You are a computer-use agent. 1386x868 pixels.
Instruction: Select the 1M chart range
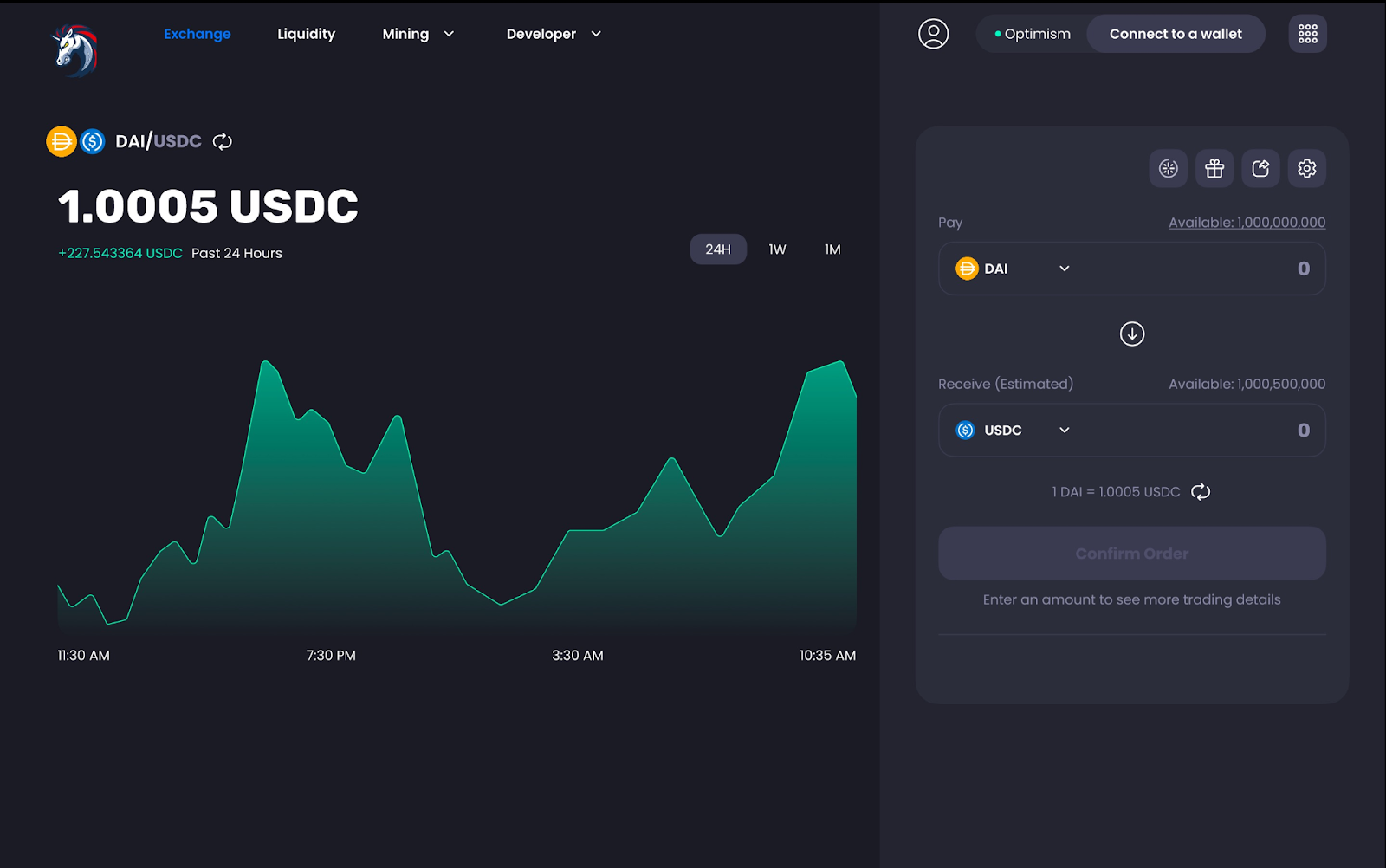[832, 249]
